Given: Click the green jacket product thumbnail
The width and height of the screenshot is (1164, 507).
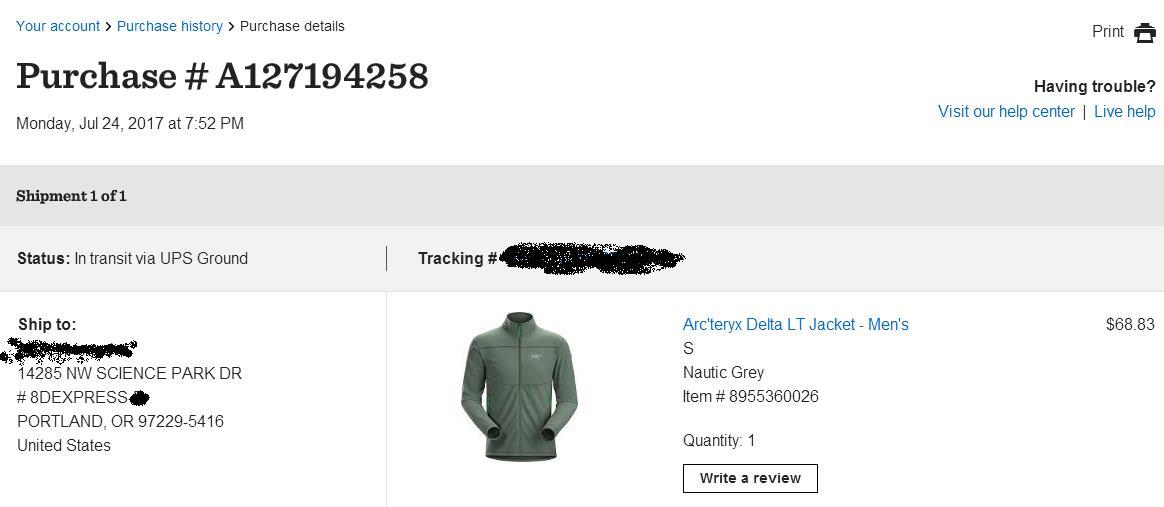Looking at the screenshot, I should (519, 387).
